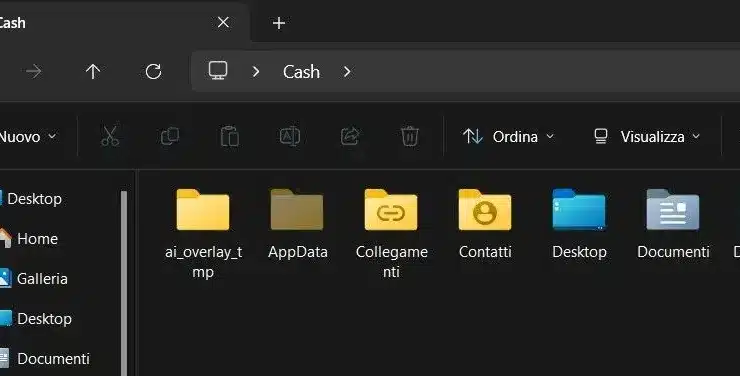Open Galleria in the navigation sidebar
Image resolution: width=740 pixels, height=376 pixels.
(x=34, y=279)
